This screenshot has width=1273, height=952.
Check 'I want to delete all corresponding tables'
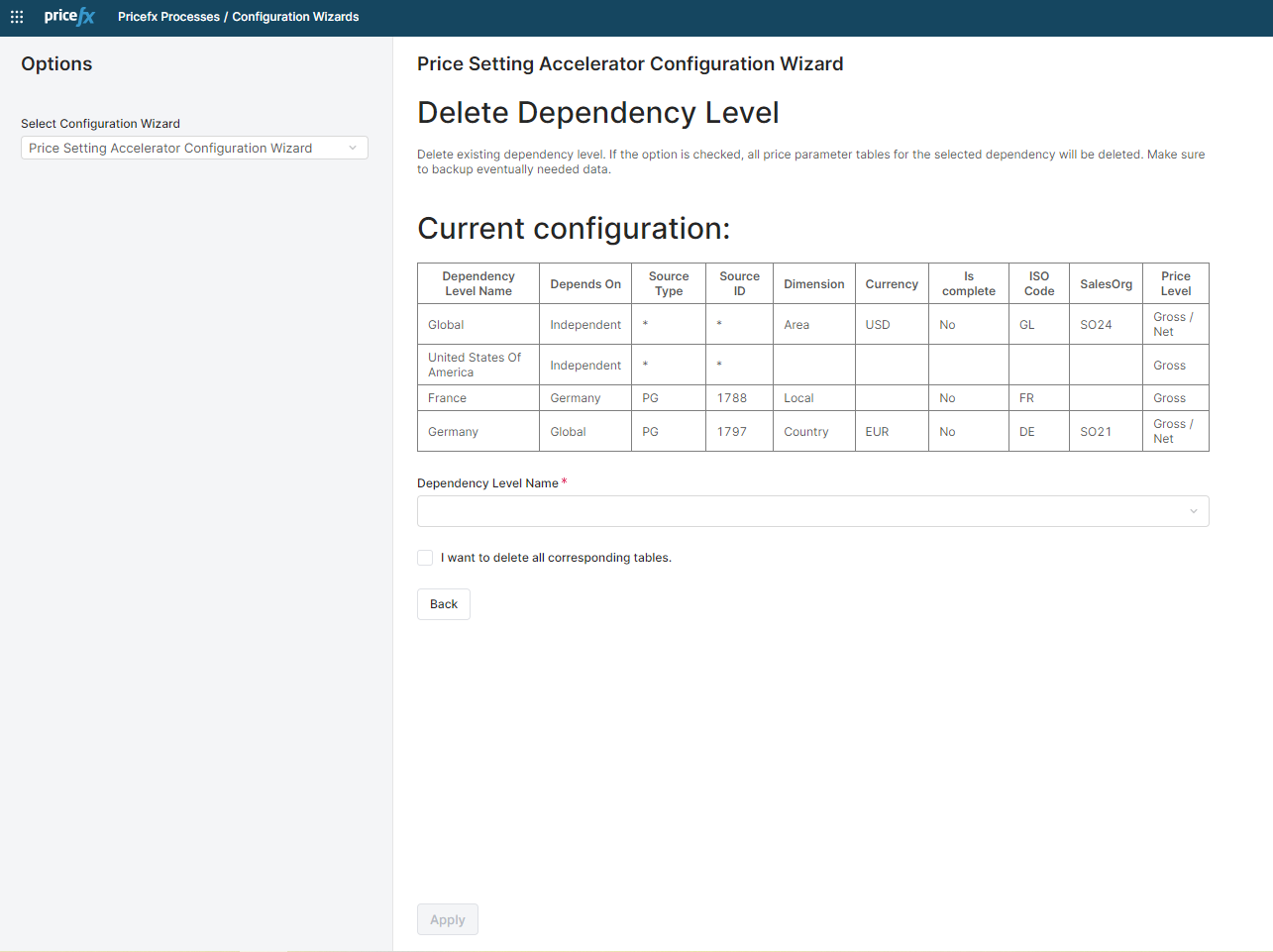(x=425, y=558)
